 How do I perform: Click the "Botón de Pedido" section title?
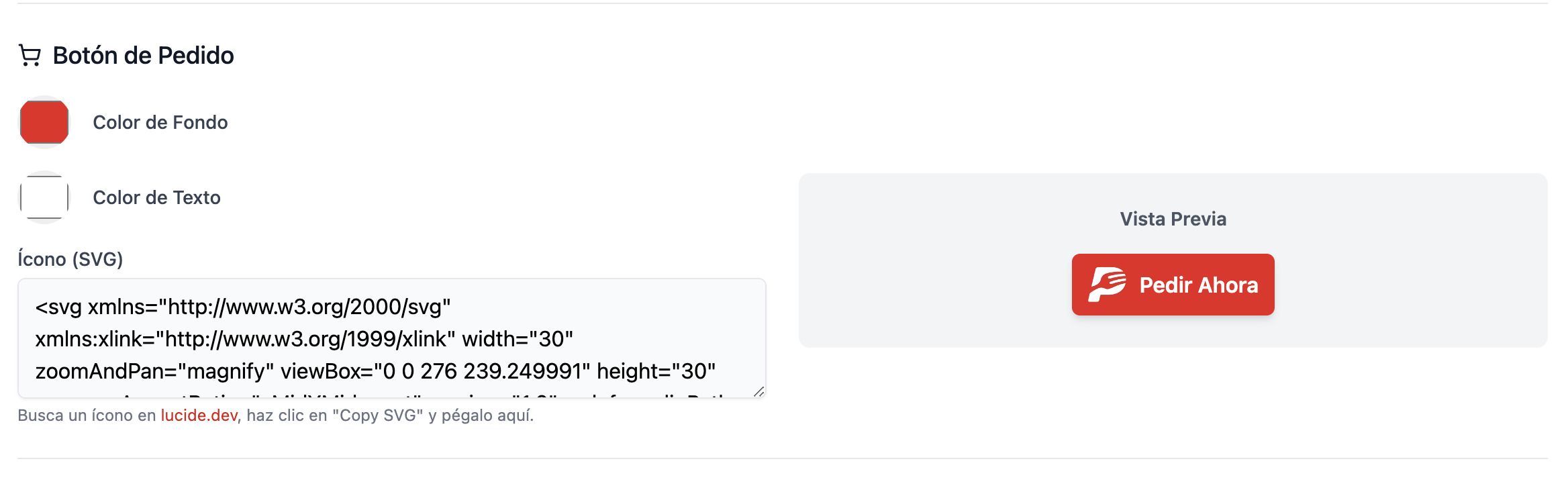click(143, 56)
